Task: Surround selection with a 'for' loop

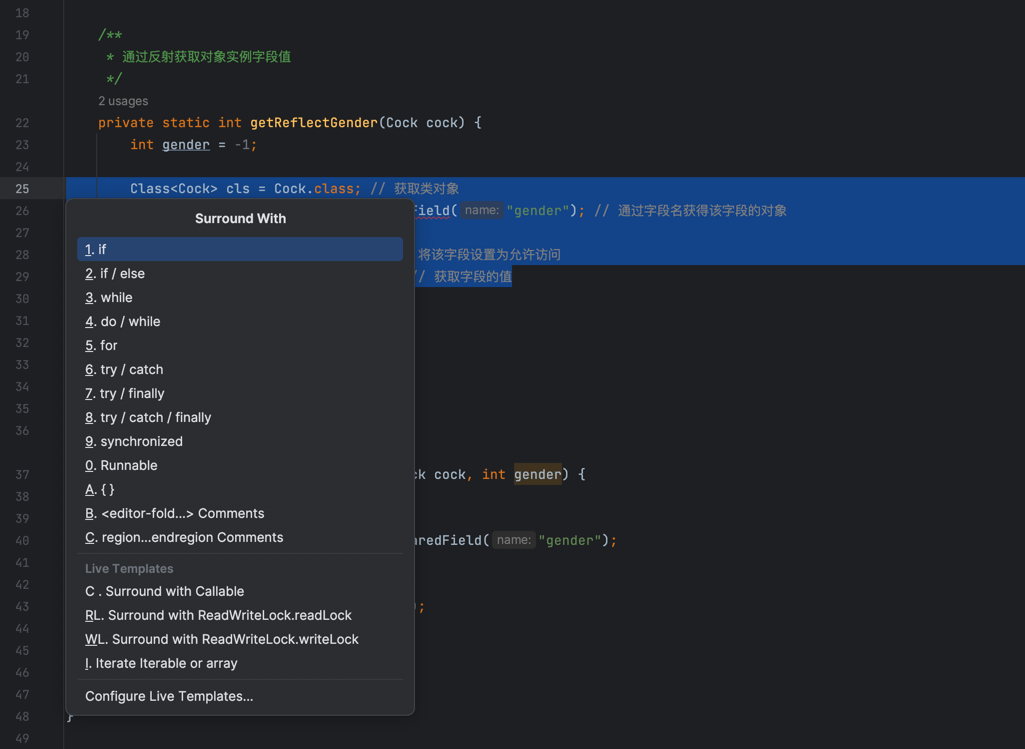Action: [102, 345]
